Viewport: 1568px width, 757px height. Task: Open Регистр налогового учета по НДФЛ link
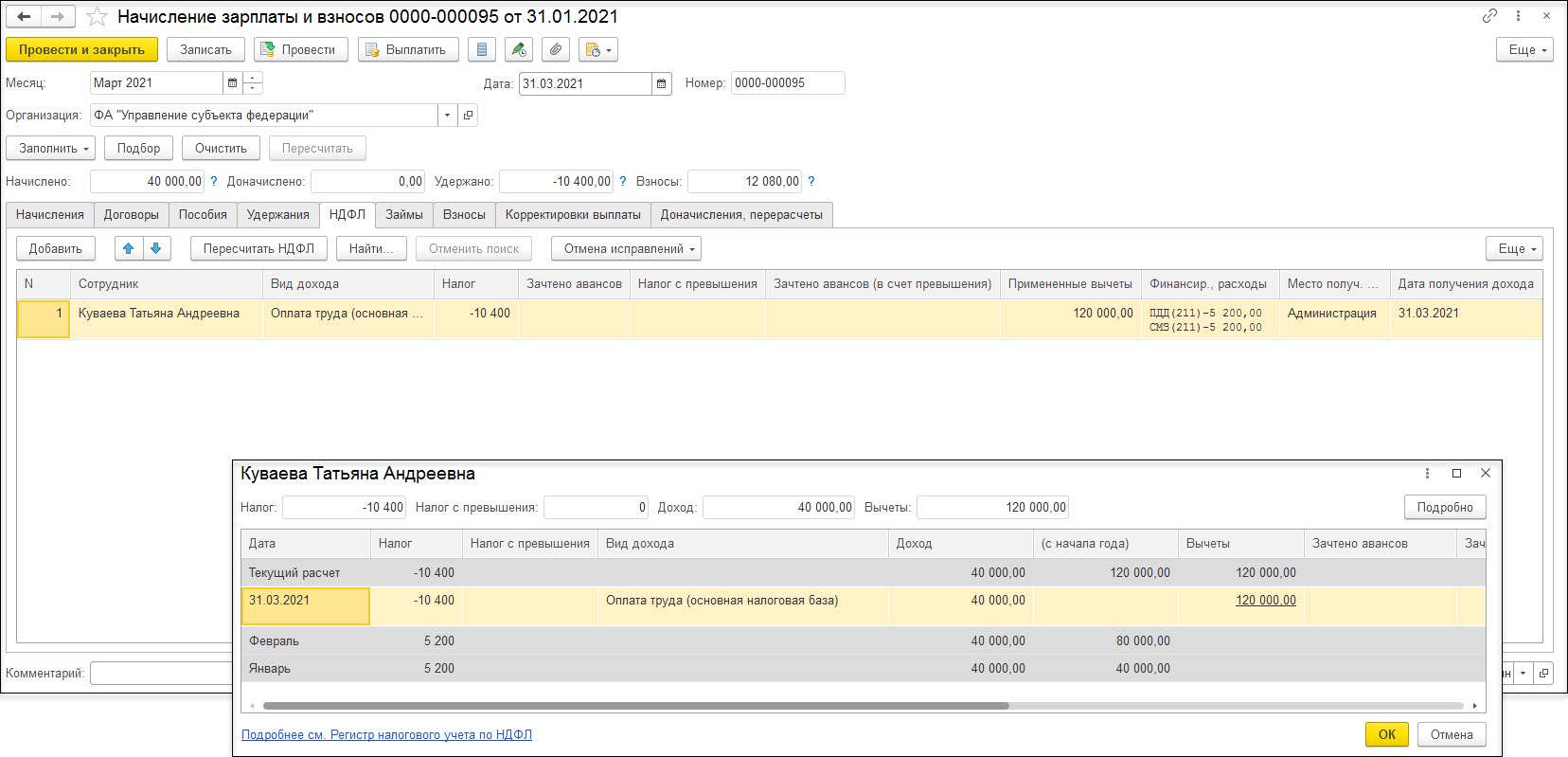(x=386, y=735)
